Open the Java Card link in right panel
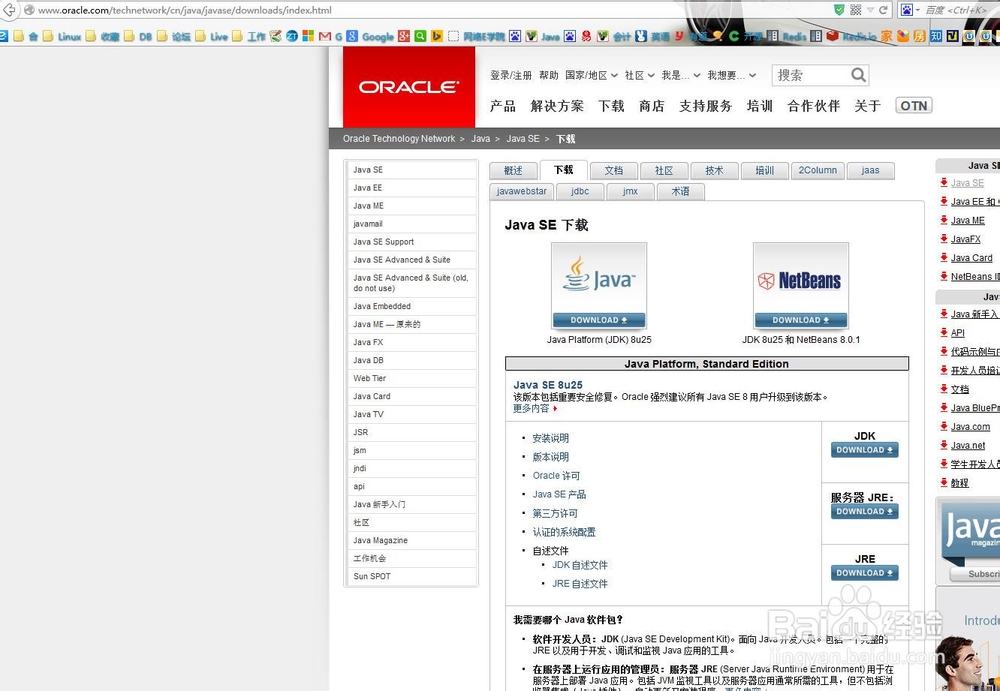Viewport: 1000px width, 691px height. click(x=971, y=258)
